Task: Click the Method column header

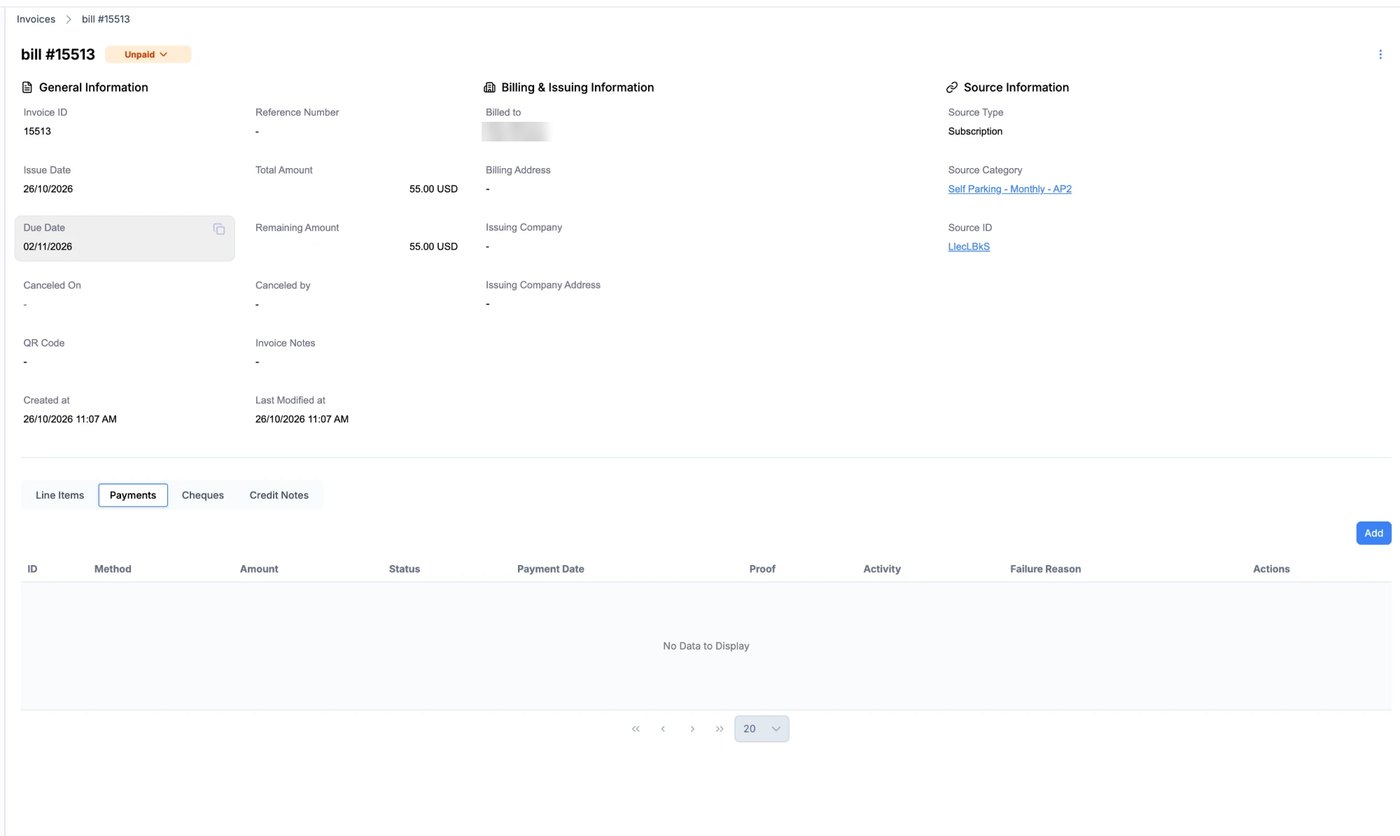Action: (x=113, y=569)
